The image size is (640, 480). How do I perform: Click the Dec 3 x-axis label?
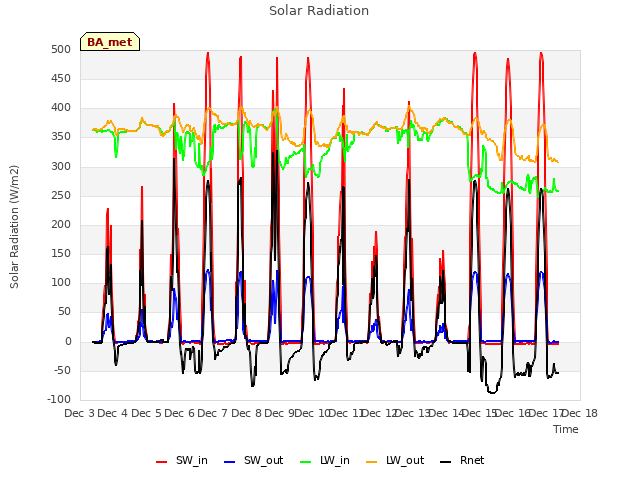(80, 413)
